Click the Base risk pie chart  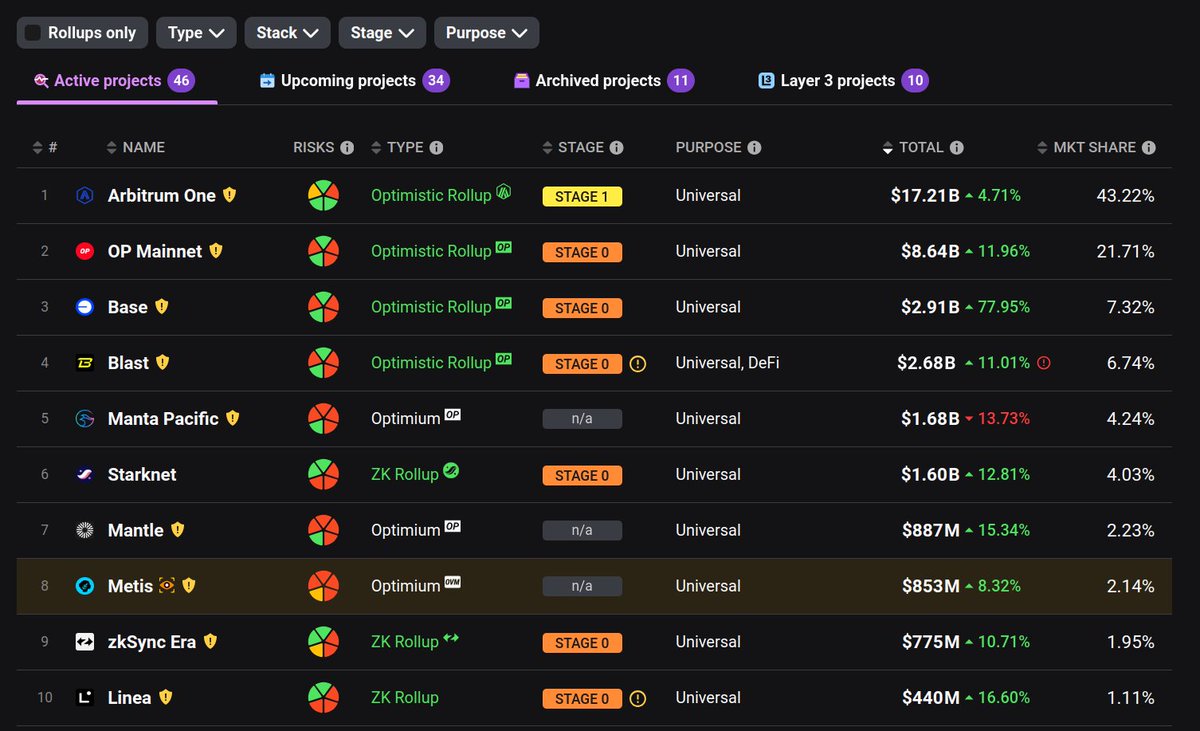[323, 308]
